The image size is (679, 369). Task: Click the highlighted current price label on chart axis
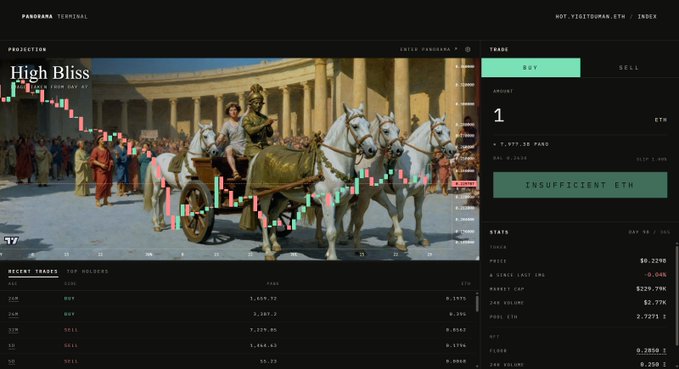[x=464, y=184]
